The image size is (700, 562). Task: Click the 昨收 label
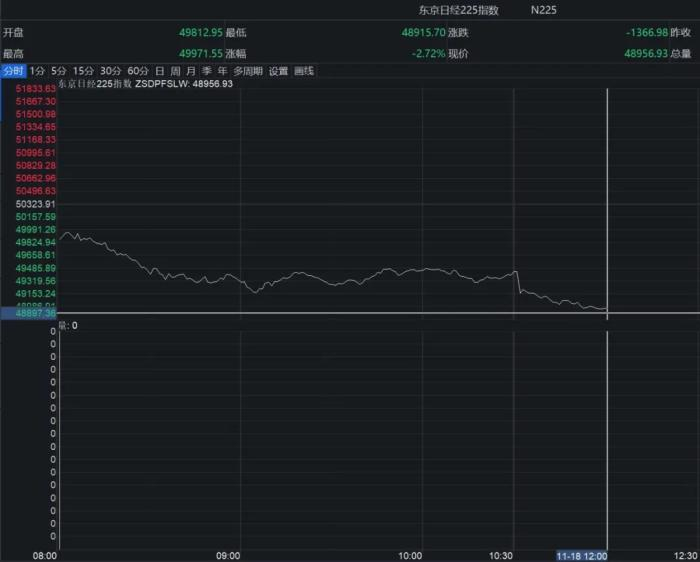coord(680,32)
